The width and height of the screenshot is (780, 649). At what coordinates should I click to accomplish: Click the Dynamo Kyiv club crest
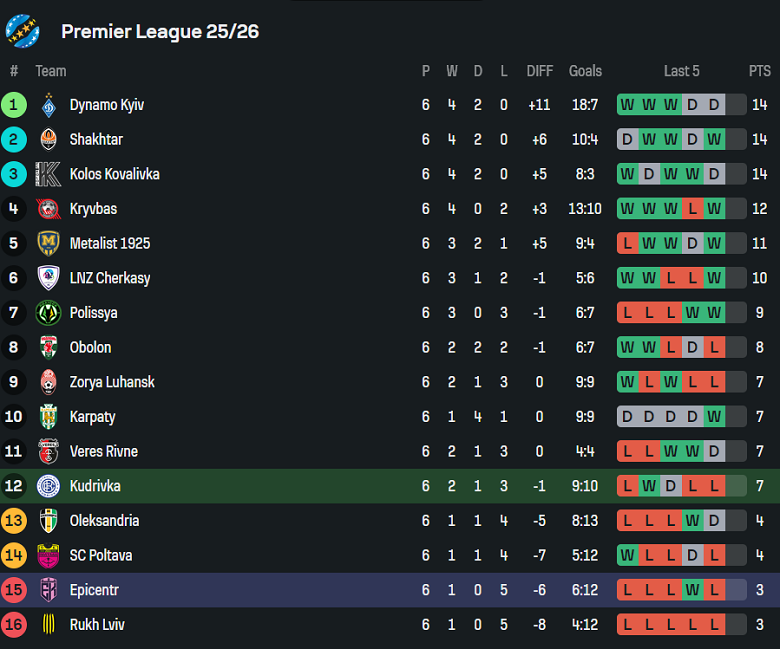coord(48,105)
